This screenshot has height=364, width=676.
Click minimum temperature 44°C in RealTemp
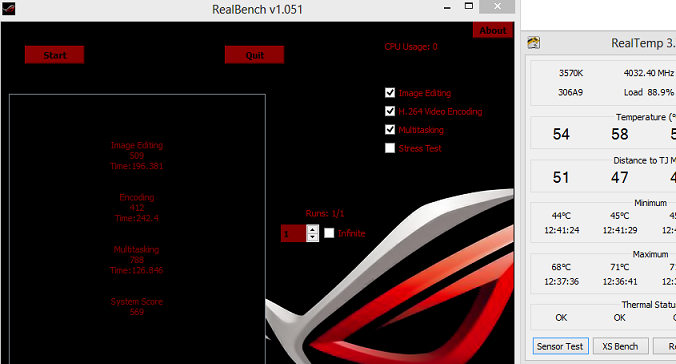click(561, 216)
